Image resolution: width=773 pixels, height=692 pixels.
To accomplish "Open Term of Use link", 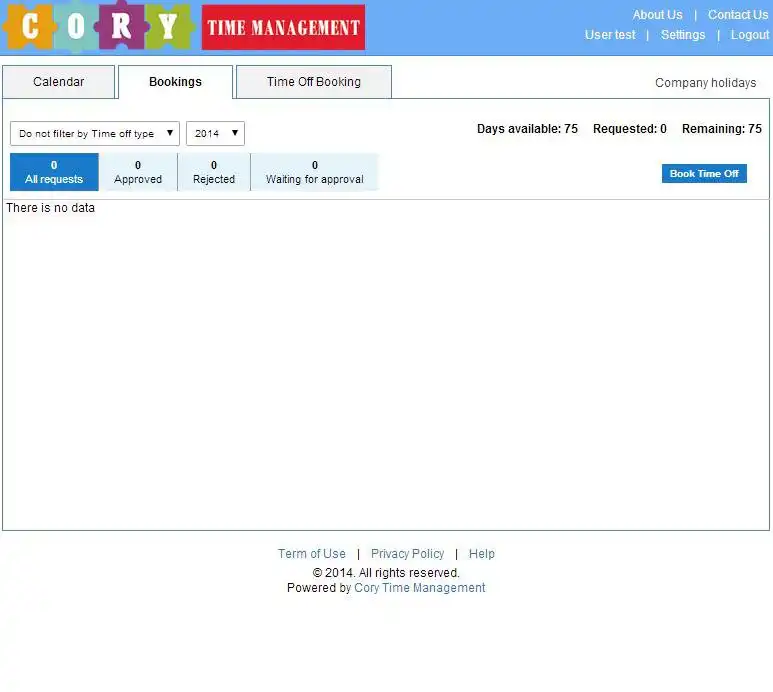I will [312, 554].
